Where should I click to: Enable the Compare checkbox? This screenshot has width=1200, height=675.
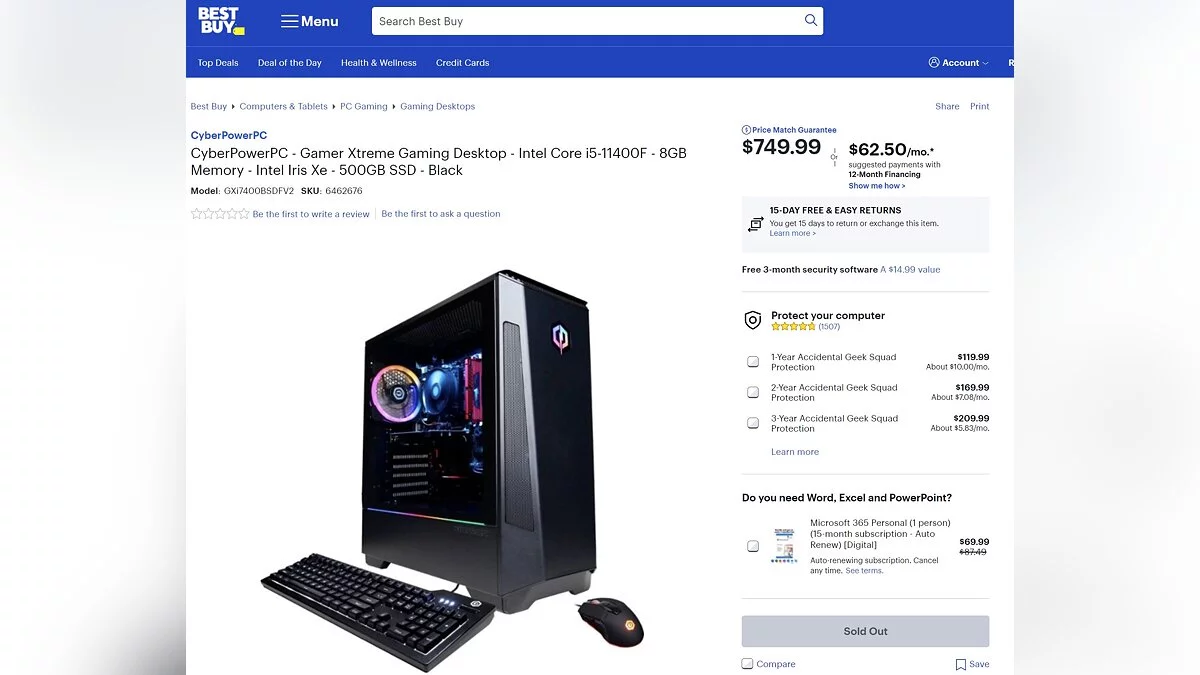click(747, 664)
